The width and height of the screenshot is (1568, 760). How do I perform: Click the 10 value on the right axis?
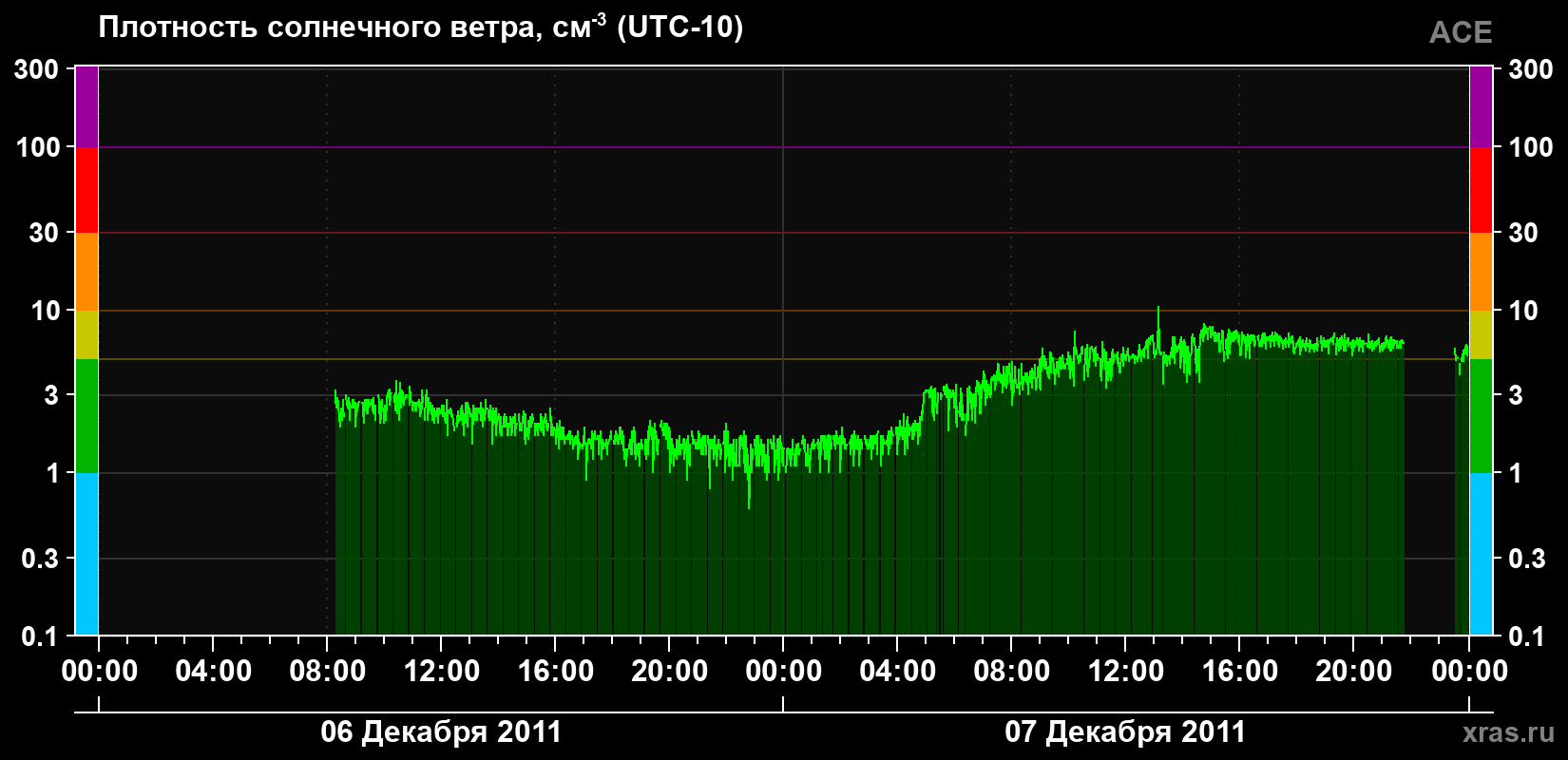point(1523,311)
